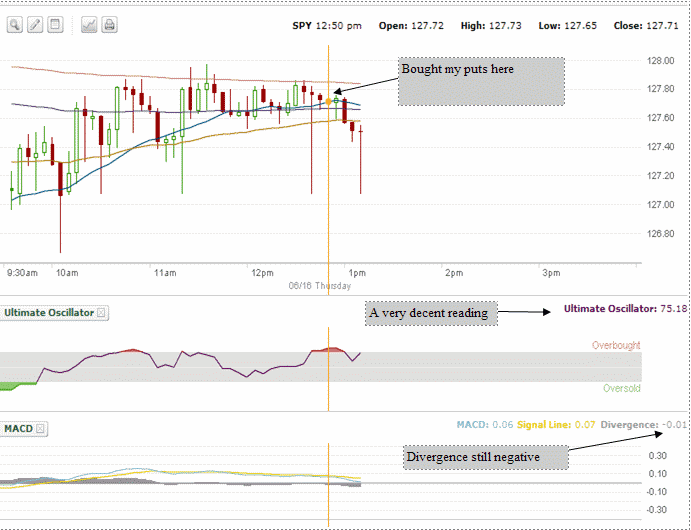Screen dimensions: 691x530
Task: Click the orange crosshair dot on price chart
Action: pyautogui.click(x=328, y=102)
